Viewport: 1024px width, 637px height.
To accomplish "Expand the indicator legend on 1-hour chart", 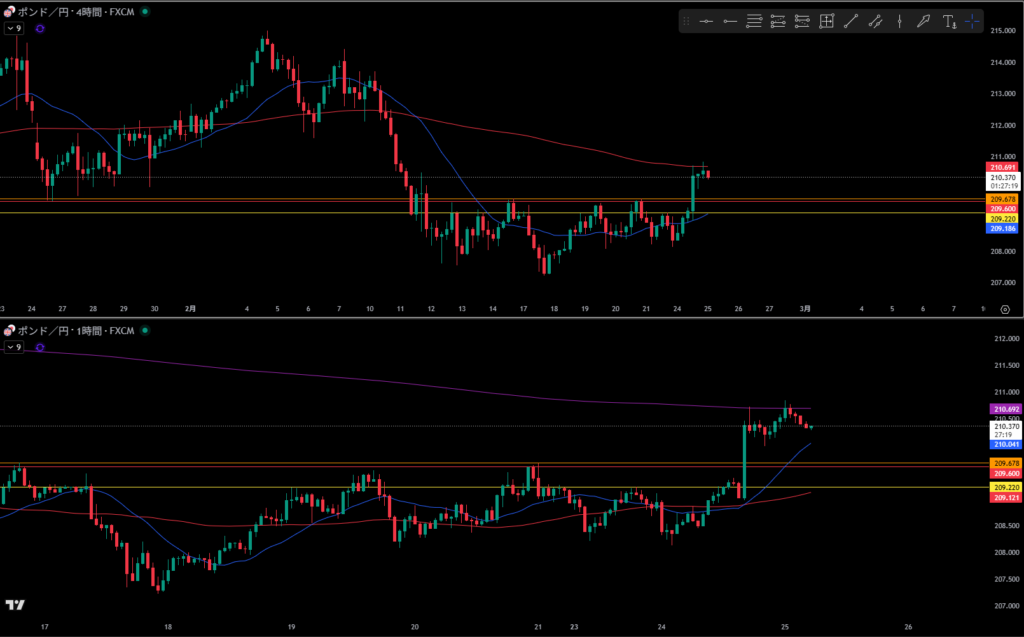I will (13, 347).
